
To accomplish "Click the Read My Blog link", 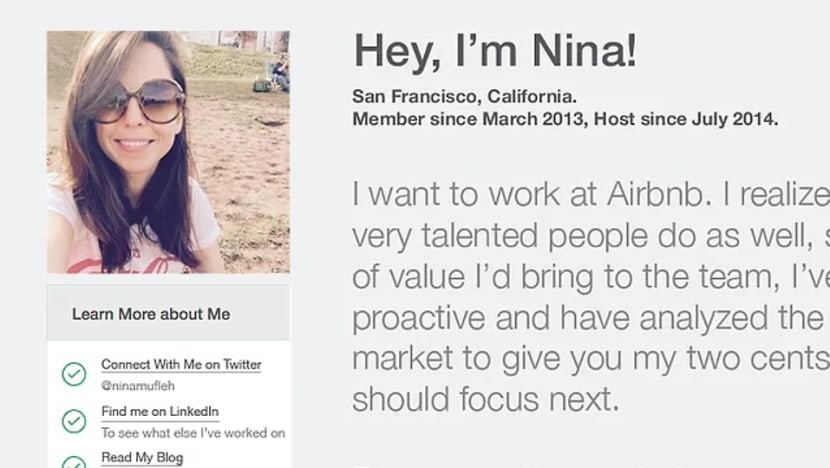I will [142, 458].
